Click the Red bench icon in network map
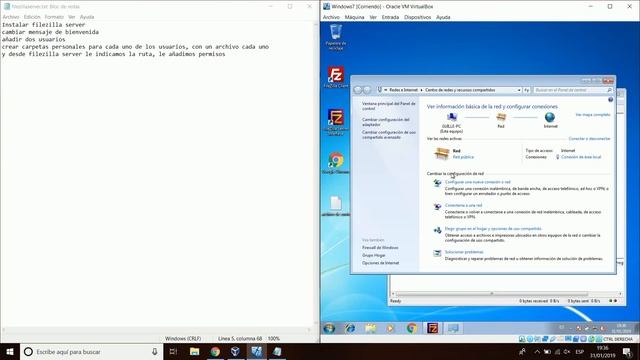Image resolution: width=640 pixels, height=360 pixels. tap(501, 118)
